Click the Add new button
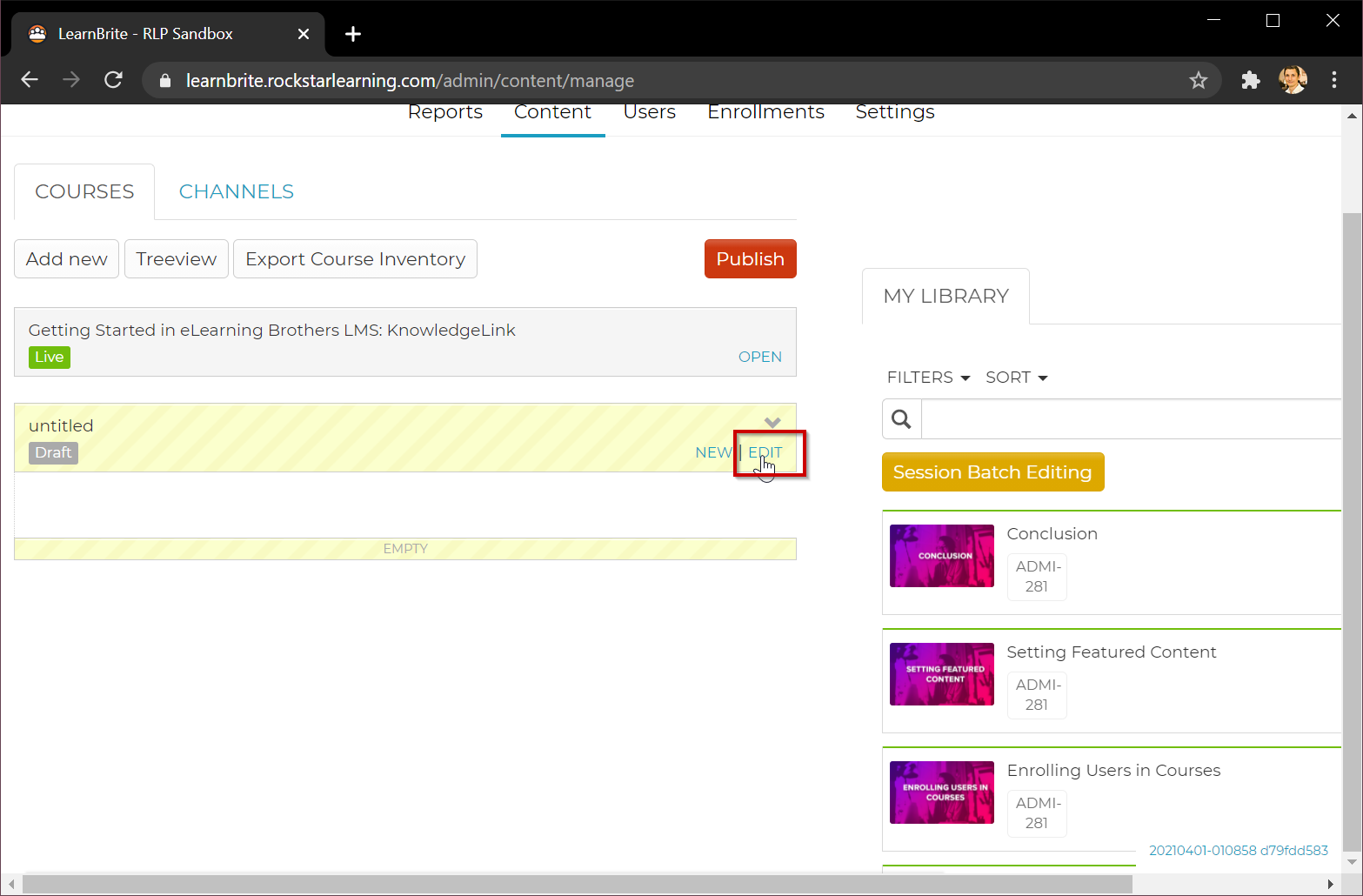 click(x=66, y=259)
